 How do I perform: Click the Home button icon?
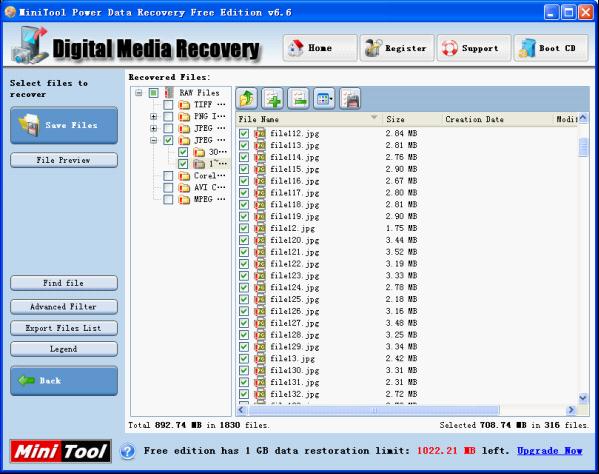296,48
